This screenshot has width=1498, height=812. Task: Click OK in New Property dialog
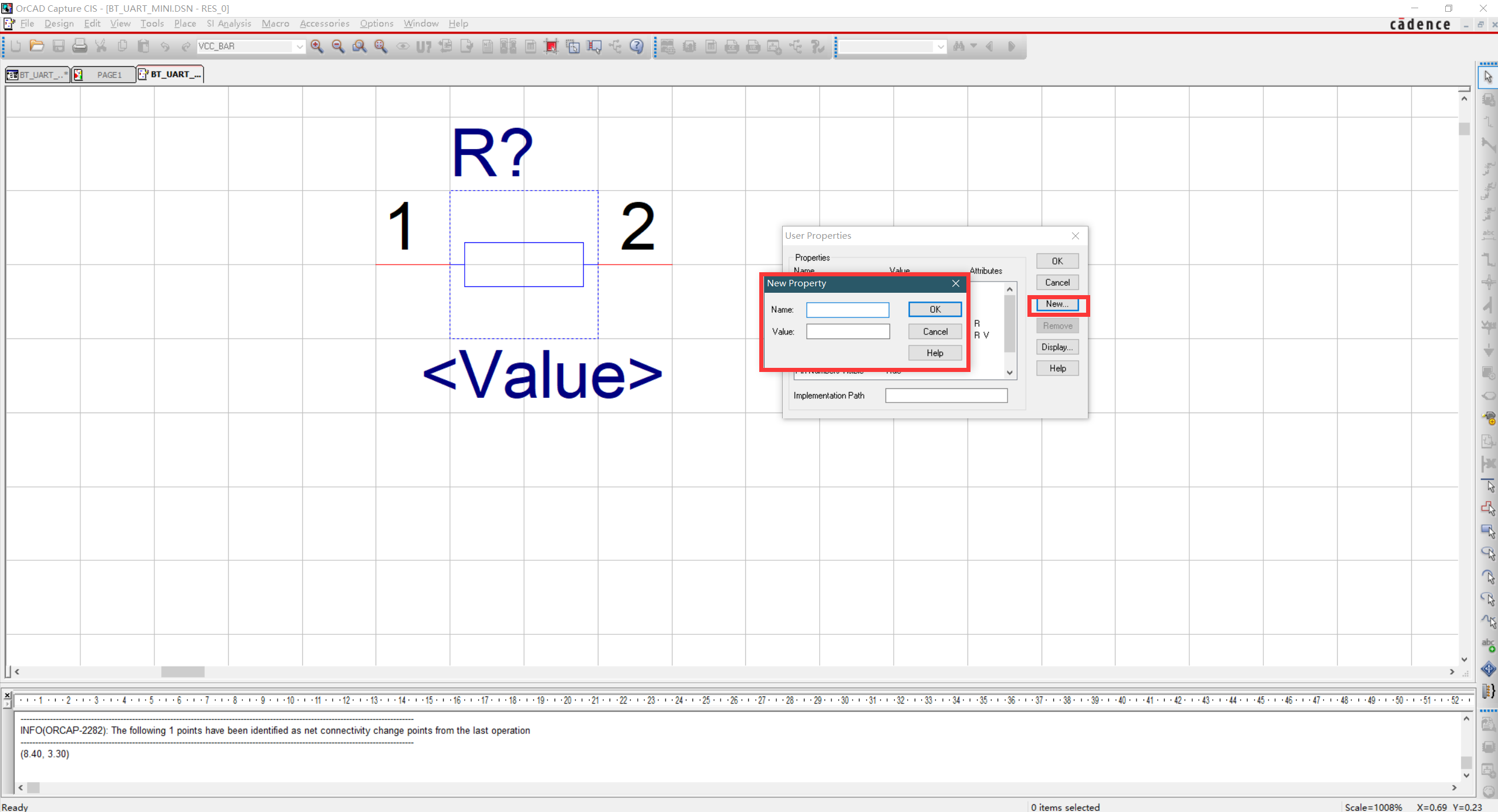935,309
